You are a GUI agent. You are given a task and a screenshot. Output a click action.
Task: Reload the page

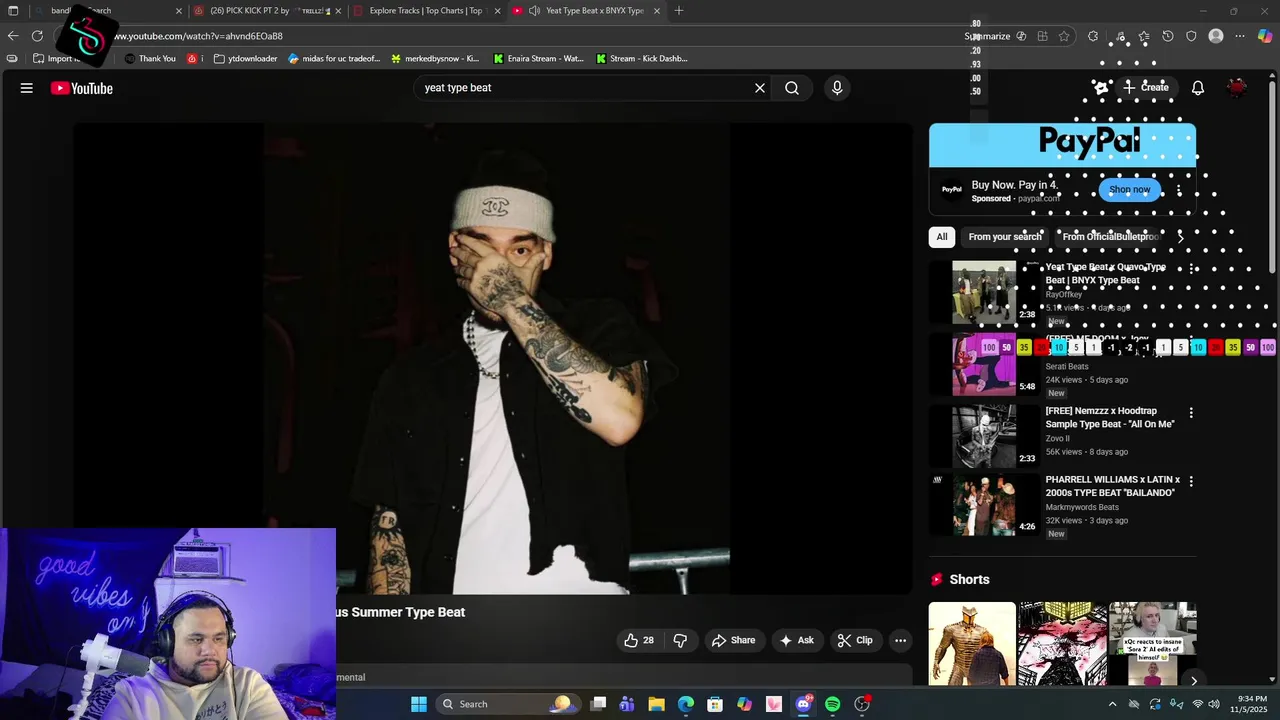tap(37, 36)
